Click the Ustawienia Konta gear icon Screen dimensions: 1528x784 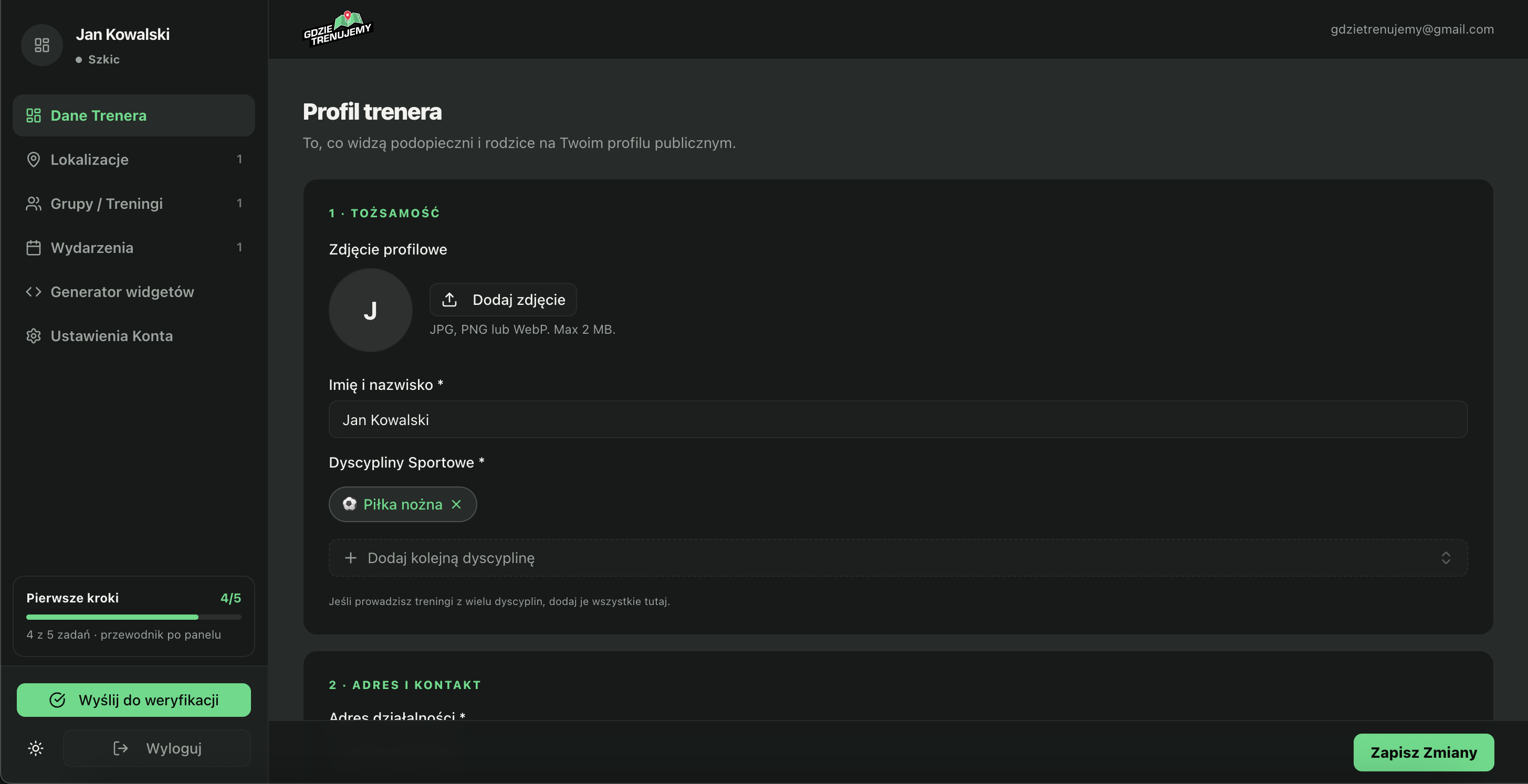33,336
